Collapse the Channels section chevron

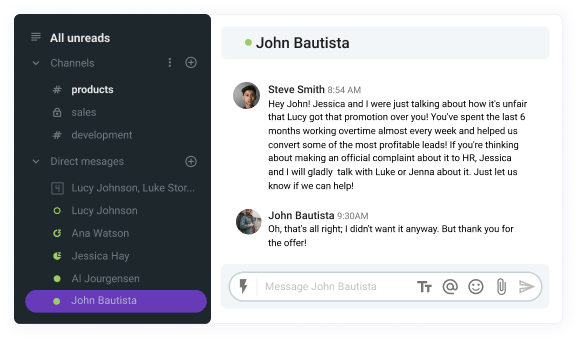(36, 63)
